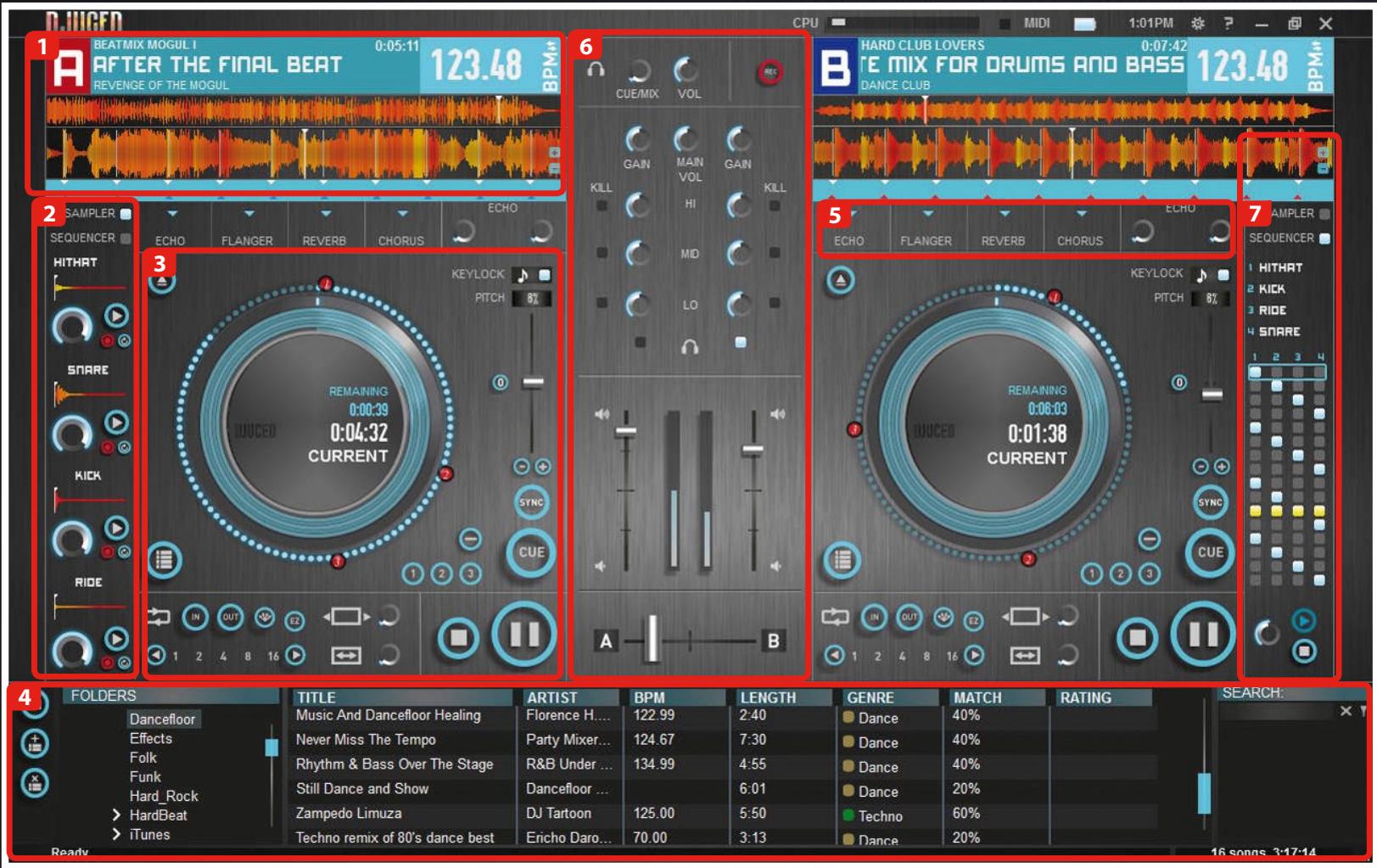Stop playback on deck A
The width and height of the screenshot is (1377, 868).
coord(458,636)
